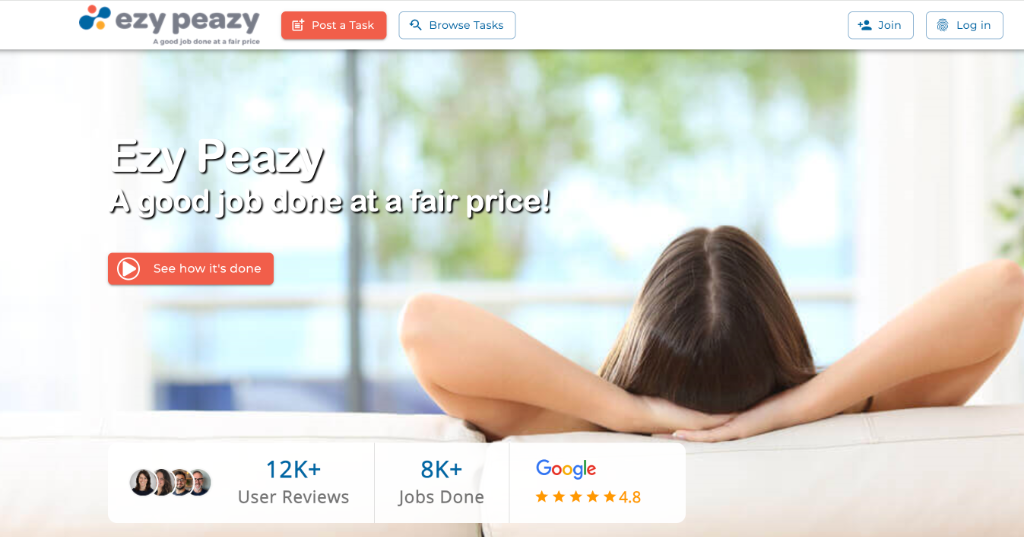Open the Post a Task button
Screen dimensions: 1024x537
pyautogui.click(x=334, y=25)
